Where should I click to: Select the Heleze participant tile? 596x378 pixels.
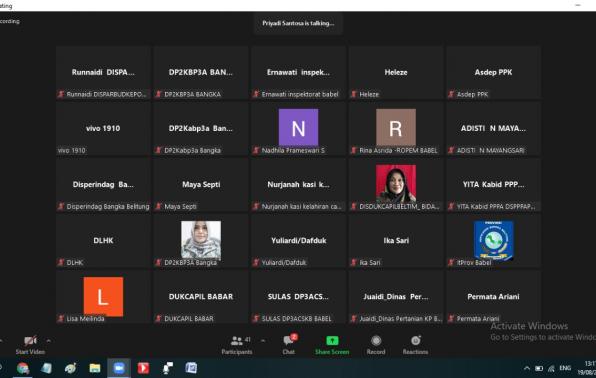(396, 72)
